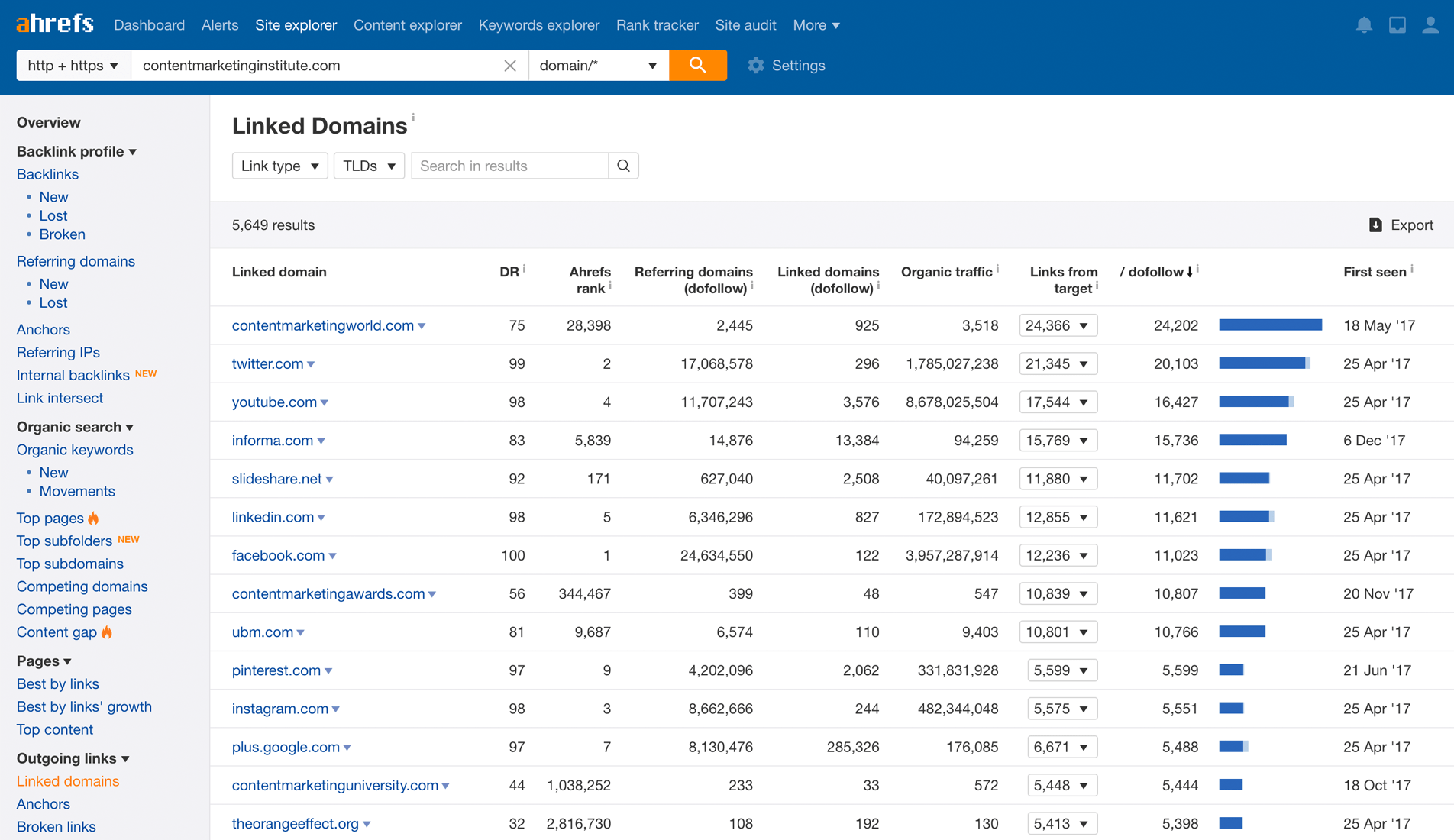Screen dimensions: 1454x840
Task: Run the search with the orange magnifier icon
Action: (697, 65)
